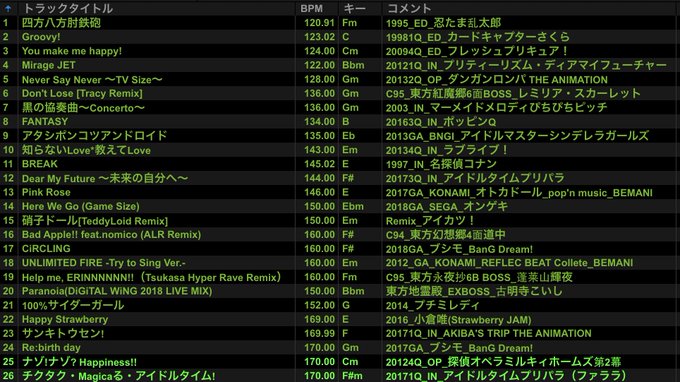
Task: Click comment 東方地霊殿_EXBOSS_古明寺こいし
Action: (x=474, y=291)
